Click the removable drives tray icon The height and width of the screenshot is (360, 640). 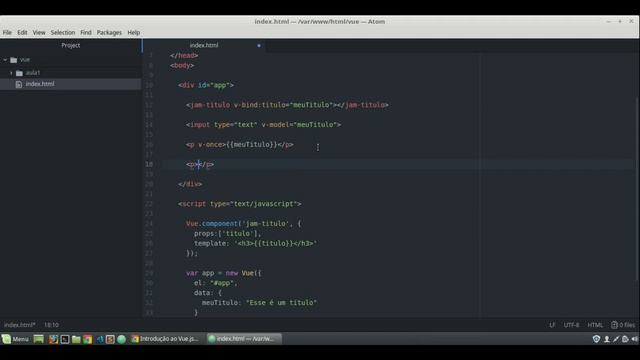point(625,339)
